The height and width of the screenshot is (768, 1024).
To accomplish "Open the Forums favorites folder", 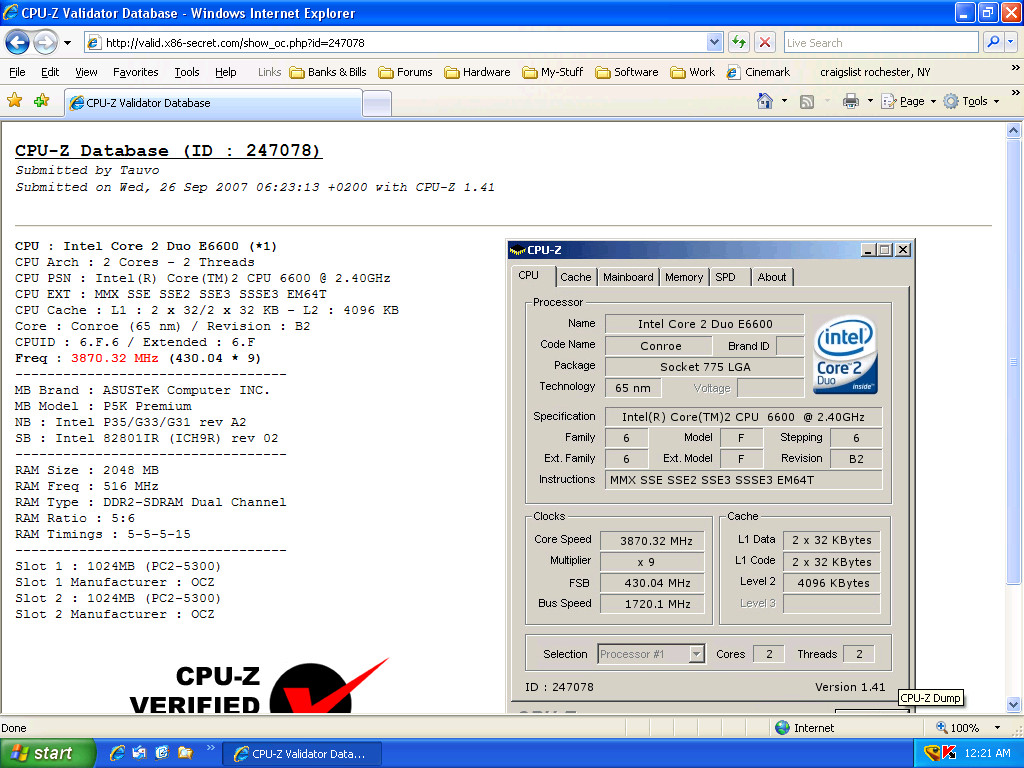I will pos(406,72).
